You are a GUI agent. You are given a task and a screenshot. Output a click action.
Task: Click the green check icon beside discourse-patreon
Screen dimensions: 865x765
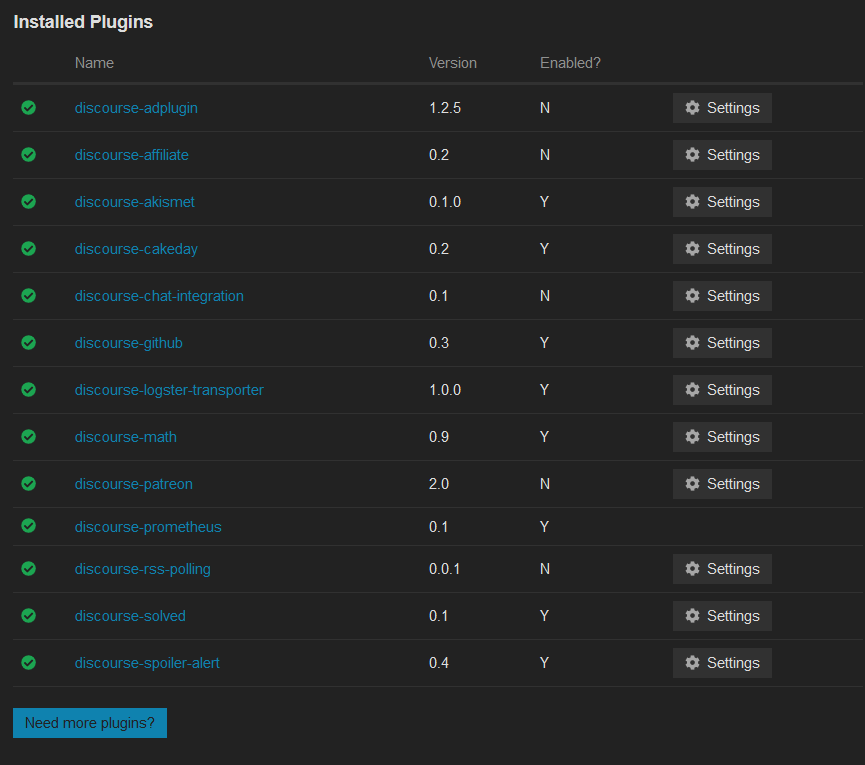pyautogui.click(x=29, y=483)
